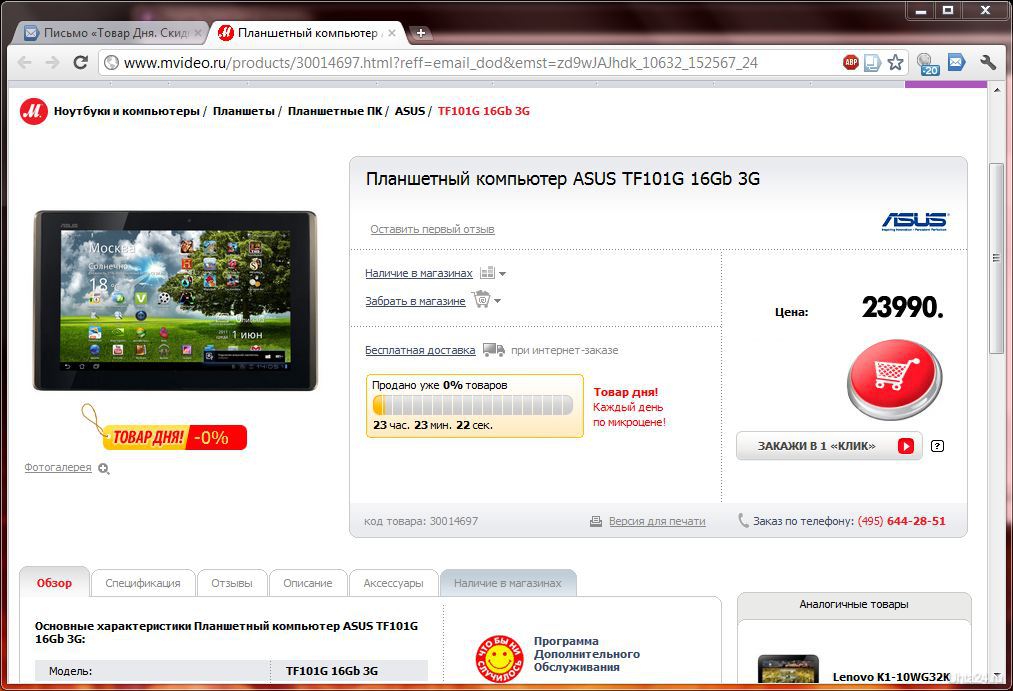The width and height of the screenshot is (1013, 691).
Task: Click the ASUS tablet product image
Action: [175, 300]
